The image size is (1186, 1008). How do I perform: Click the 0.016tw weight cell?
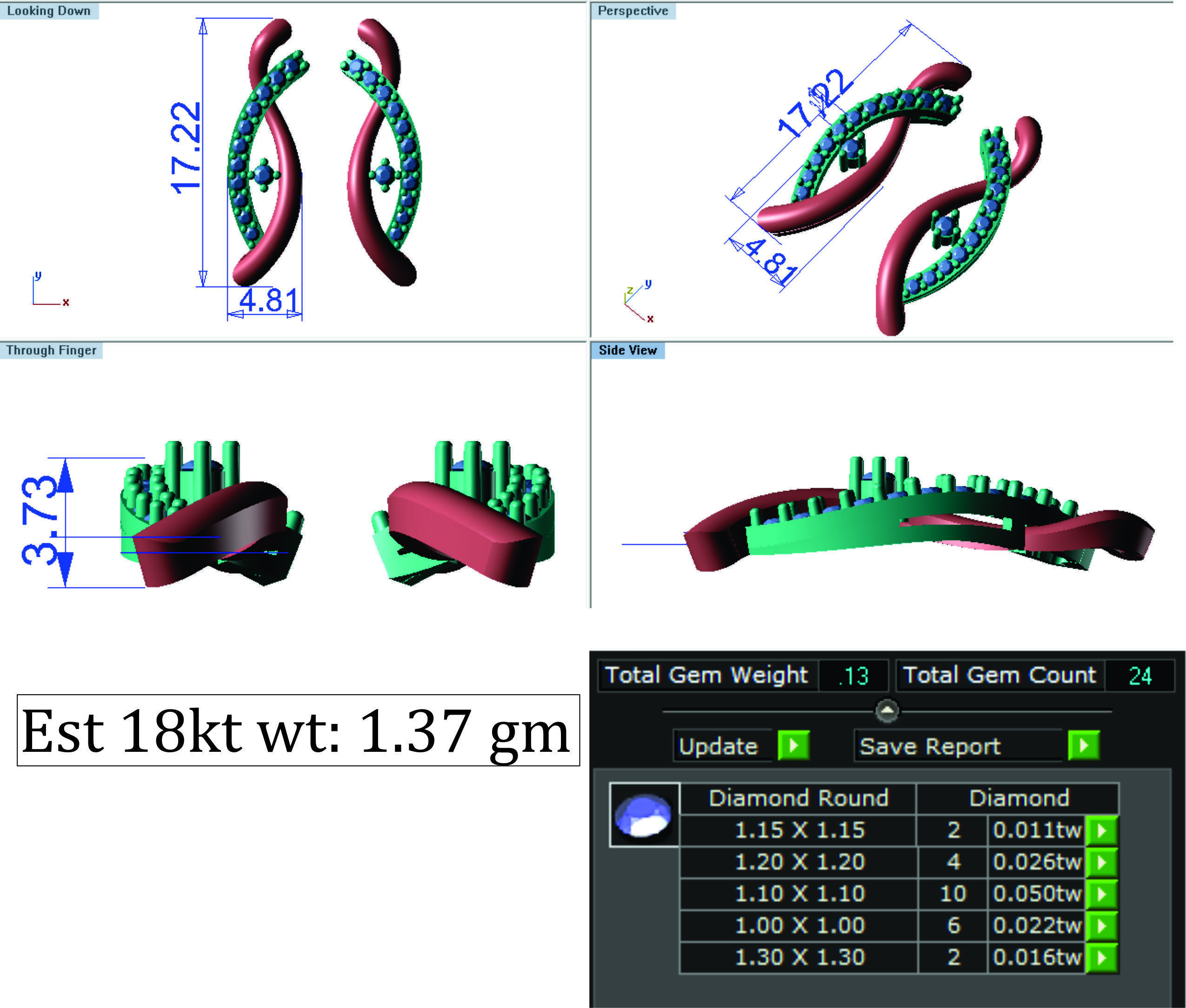(1037, 957)
